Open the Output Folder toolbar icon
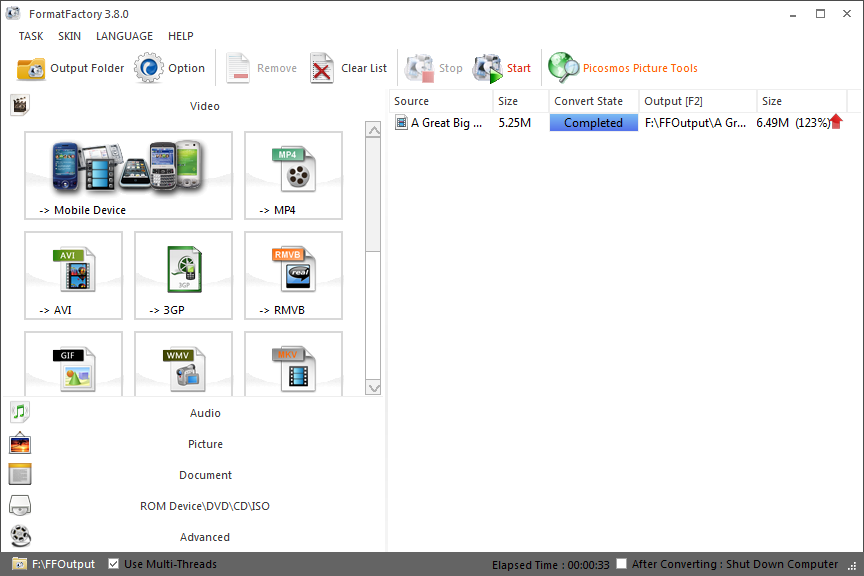This screenshot has width=864, height=576. tap(31, 69)
